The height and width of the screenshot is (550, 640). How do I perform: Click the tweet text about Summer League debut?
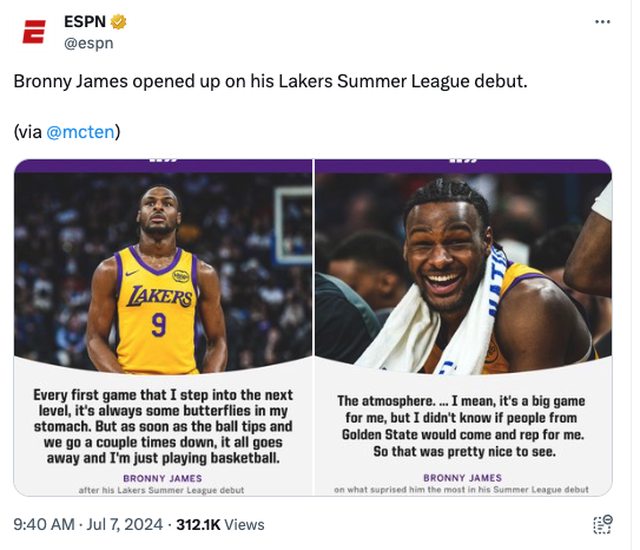[269, 81]
